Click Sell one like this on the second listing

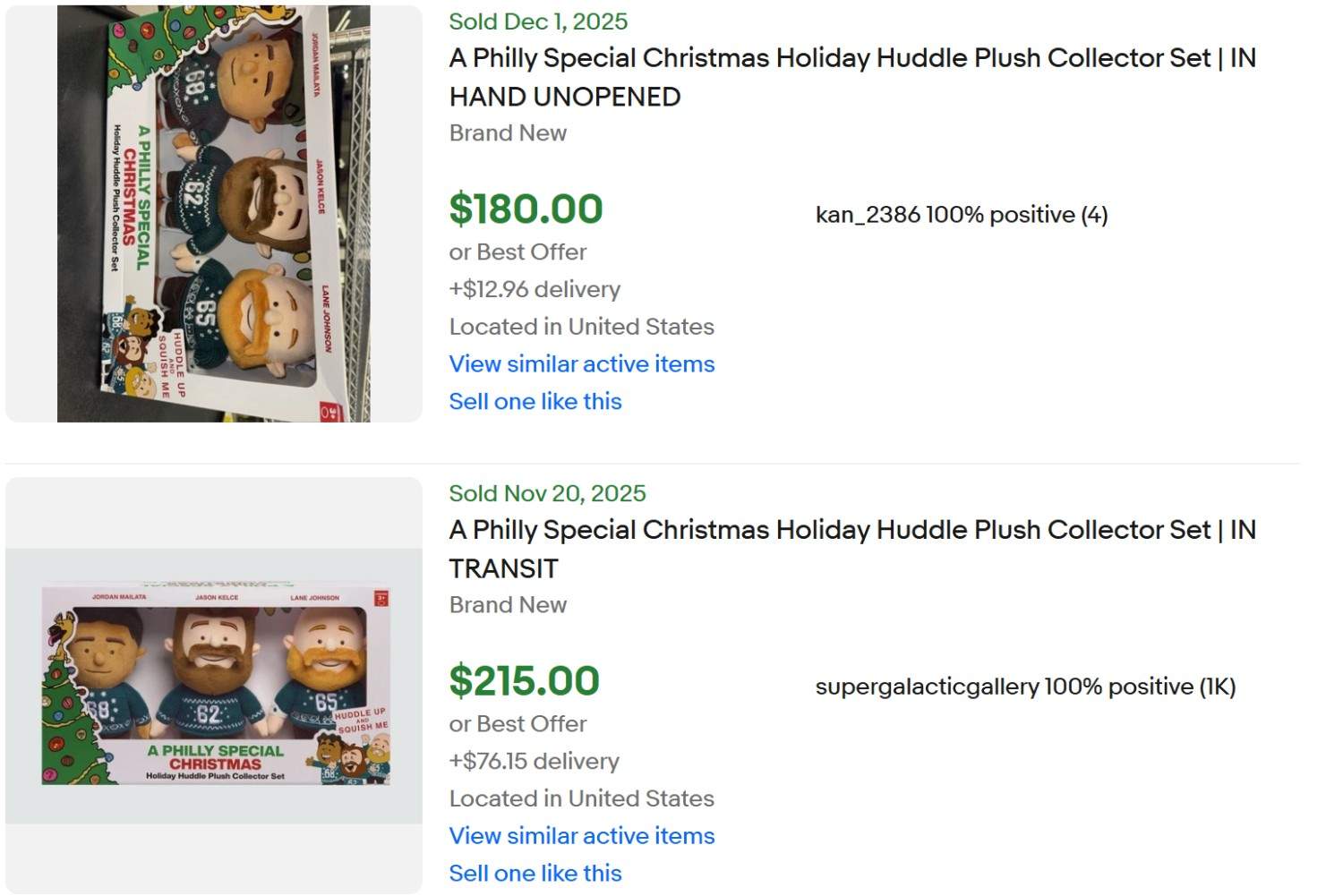pos(535,874)
